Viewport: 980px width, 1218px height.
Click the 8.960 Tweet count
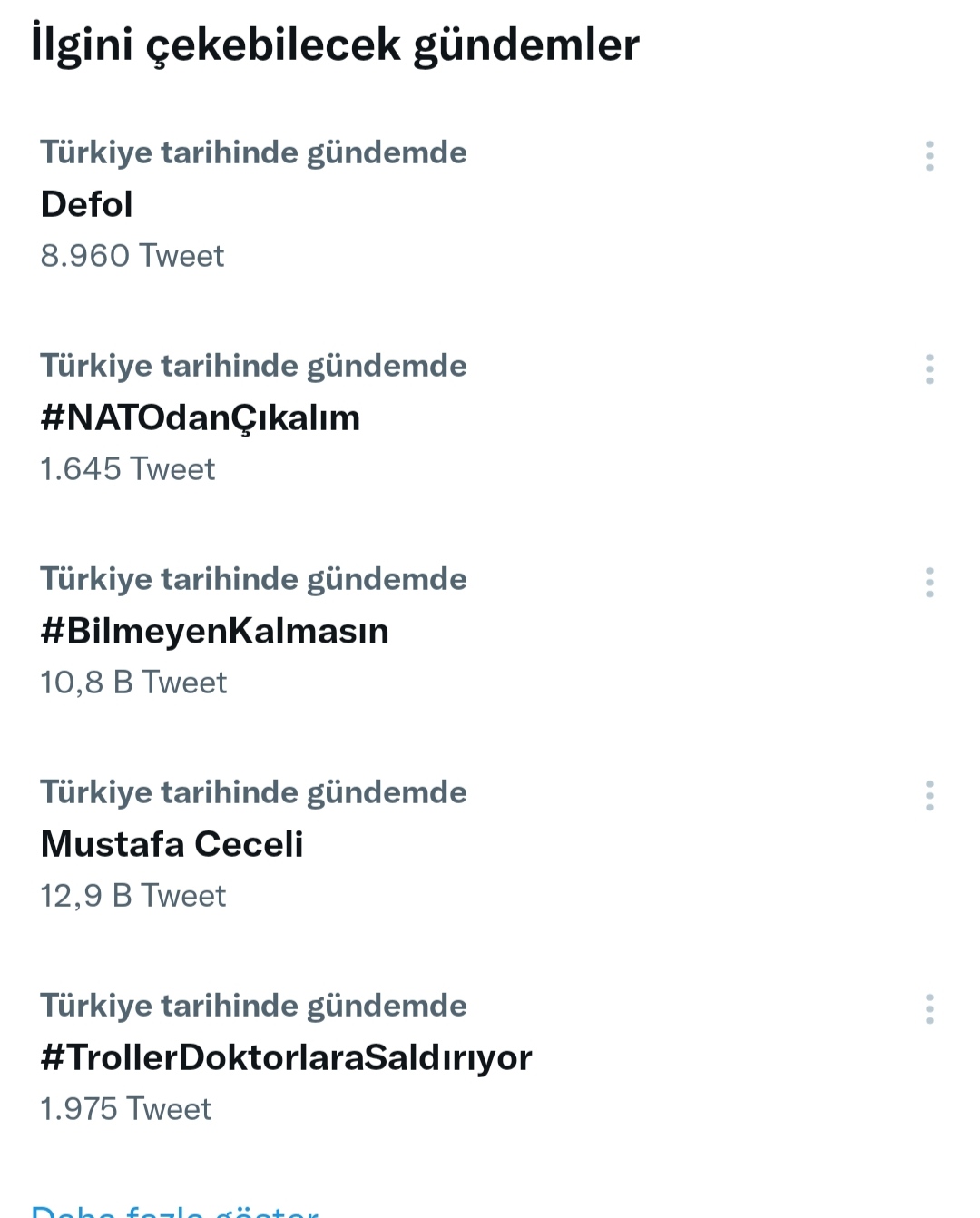(132, 256)
